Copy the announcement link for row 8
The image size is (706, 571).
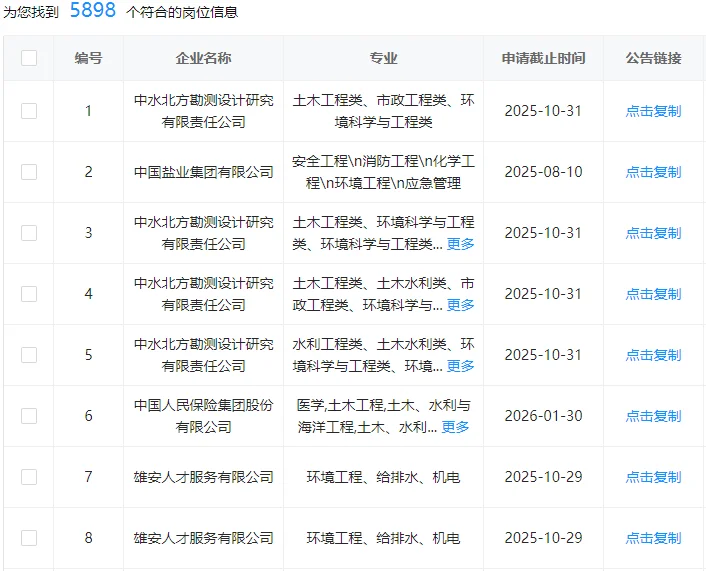tap(653, 538)
